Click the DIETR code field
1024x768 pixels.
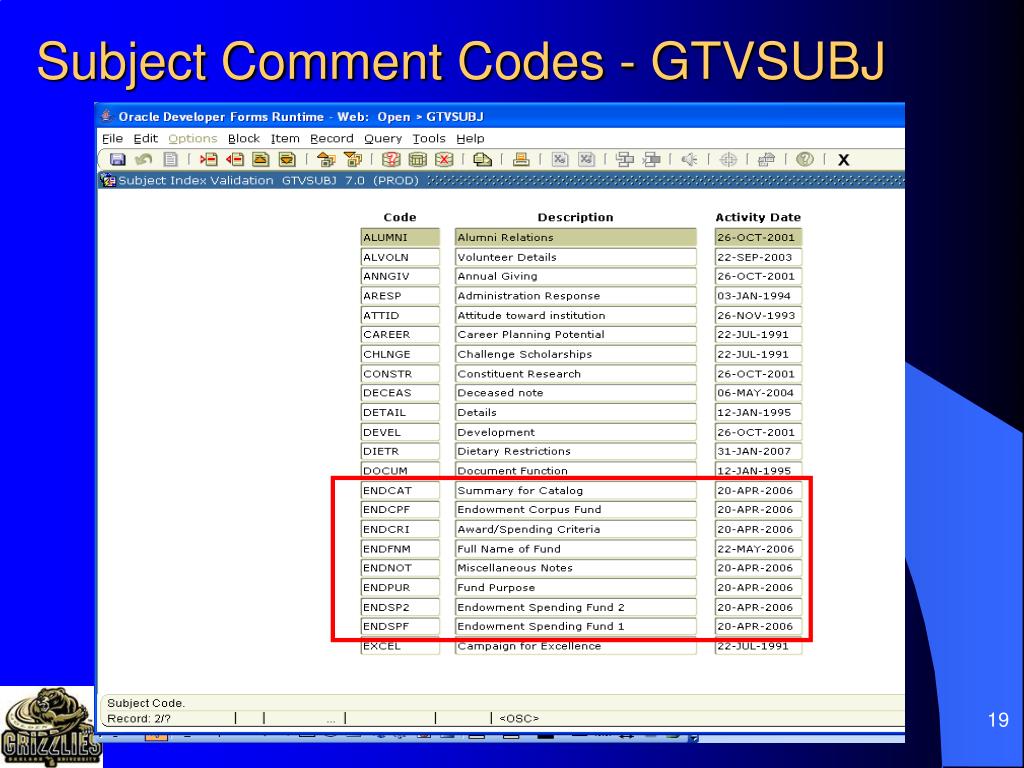pyautogui.click(x=400, y=451)
